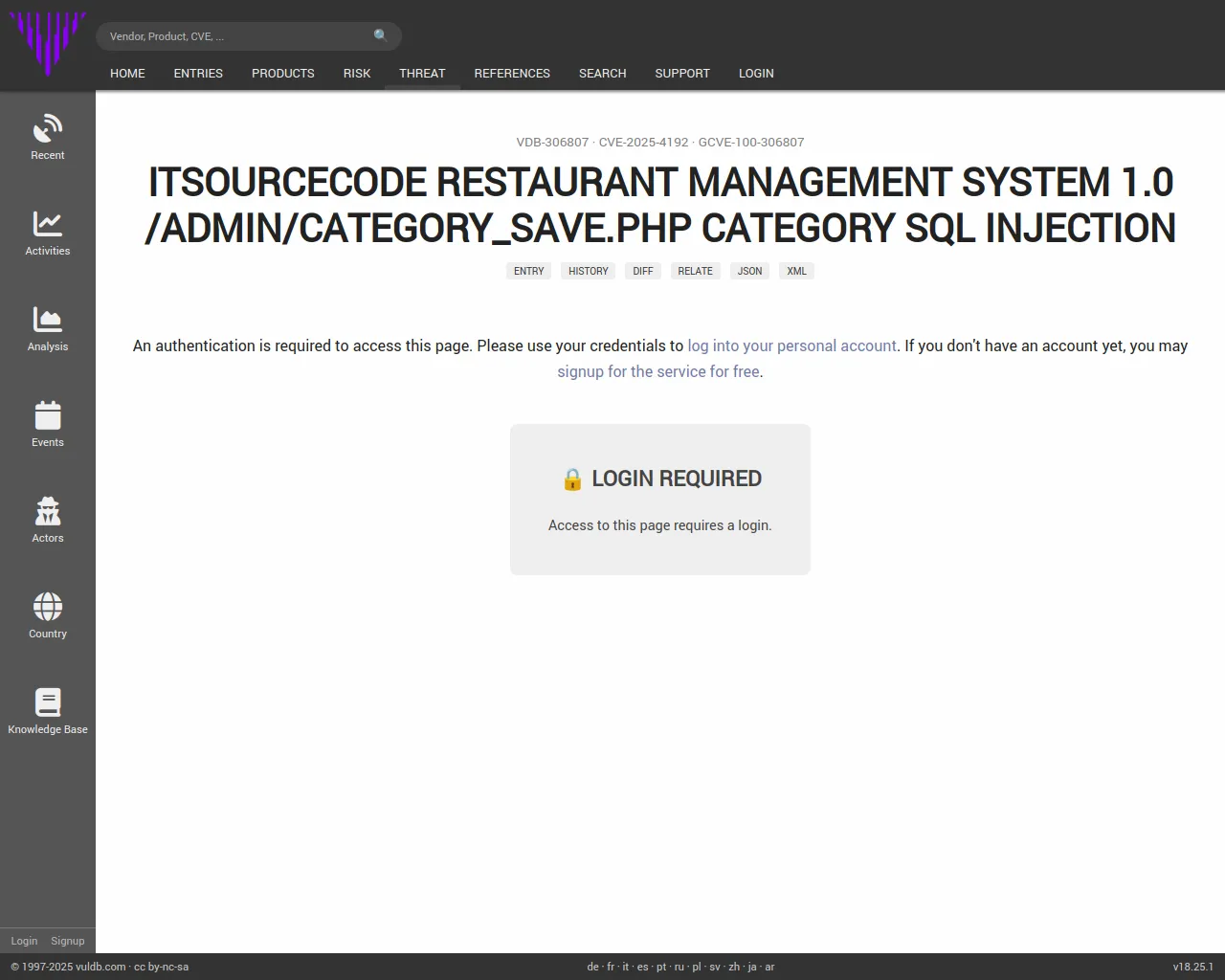
Task: Switch language to Spanish (es)
Action: 642,967
